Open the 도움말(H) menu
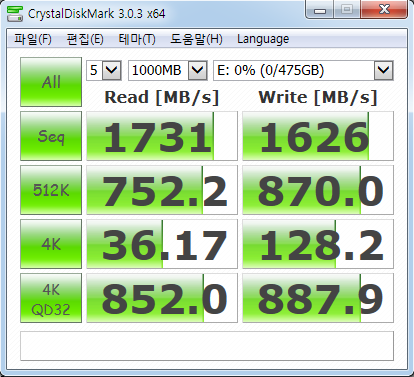Viewport: 414px width, 377px height. tap(196, 39)
